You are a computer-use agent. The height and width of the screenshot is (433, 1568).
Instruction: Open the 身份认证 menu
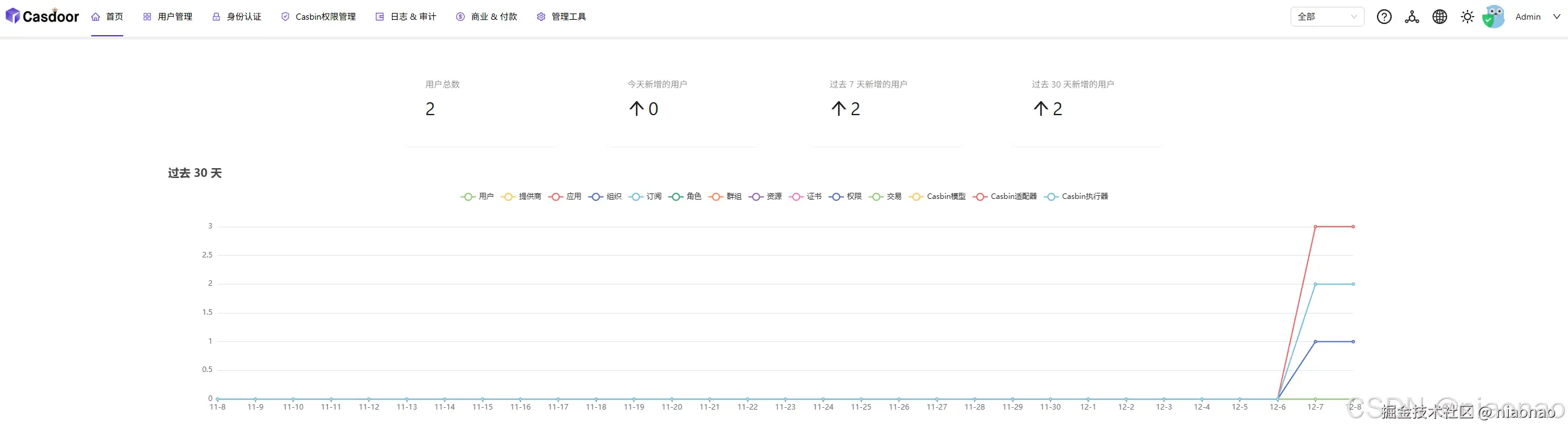(x=237, y=17)
